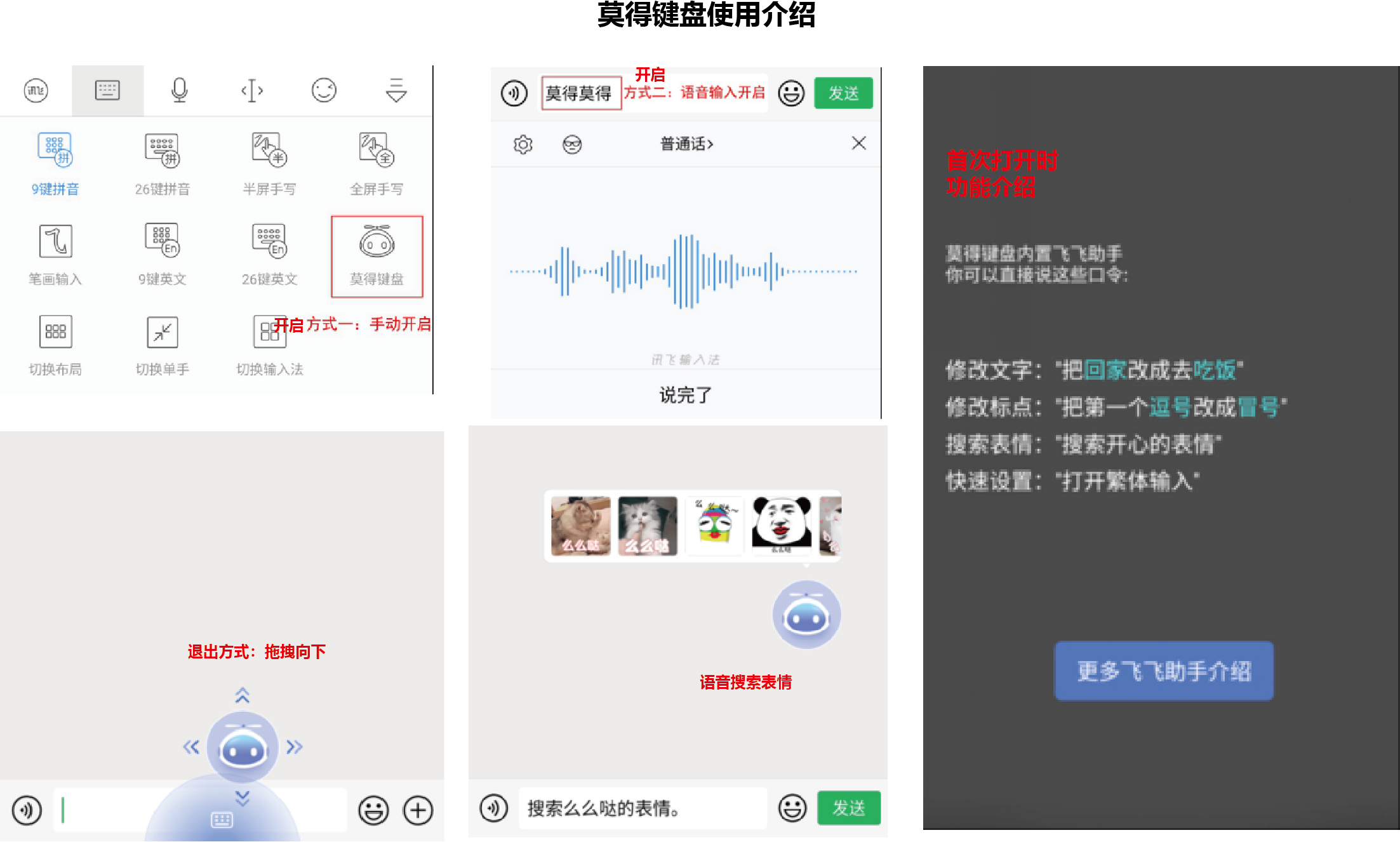This screenshot has height=842, width=1400.
Task: Tap the blue voice waveform area
Action: [x=684, y=272]
